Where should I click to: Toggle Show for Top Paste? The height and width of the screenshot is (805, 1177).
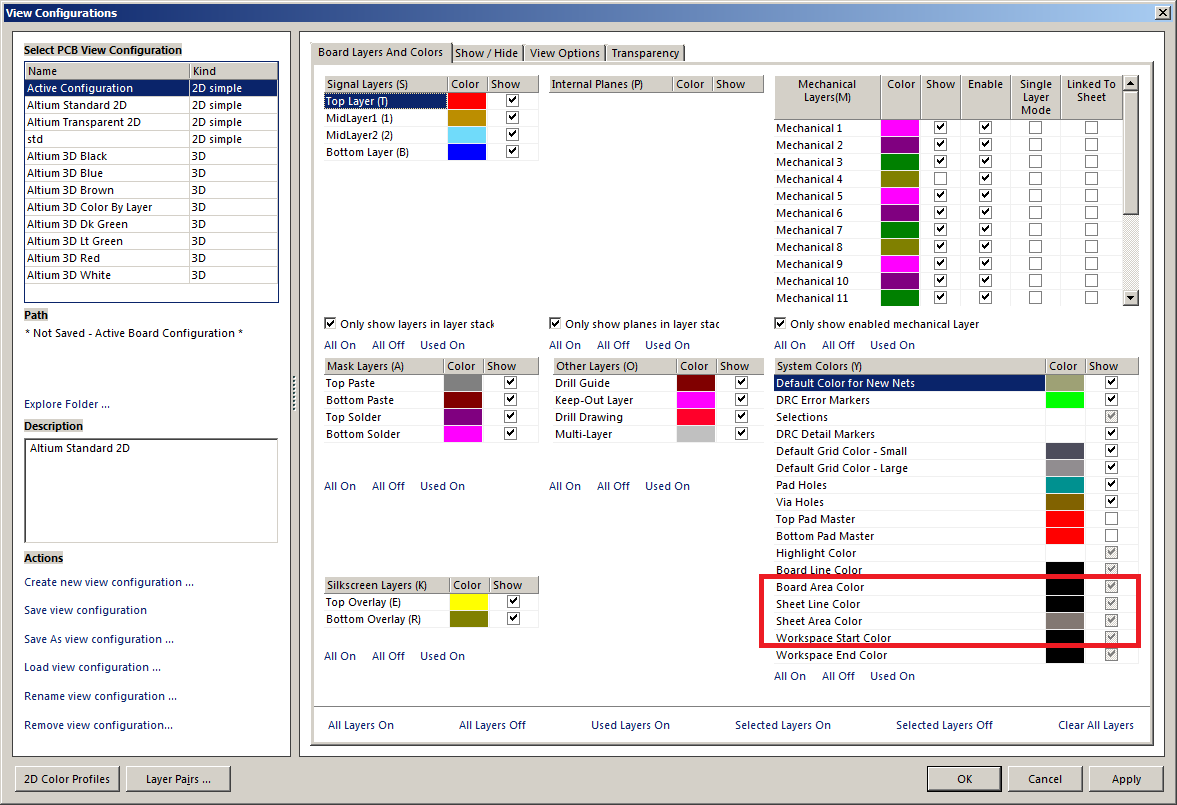pyautogui.click(x=510, y=382)
